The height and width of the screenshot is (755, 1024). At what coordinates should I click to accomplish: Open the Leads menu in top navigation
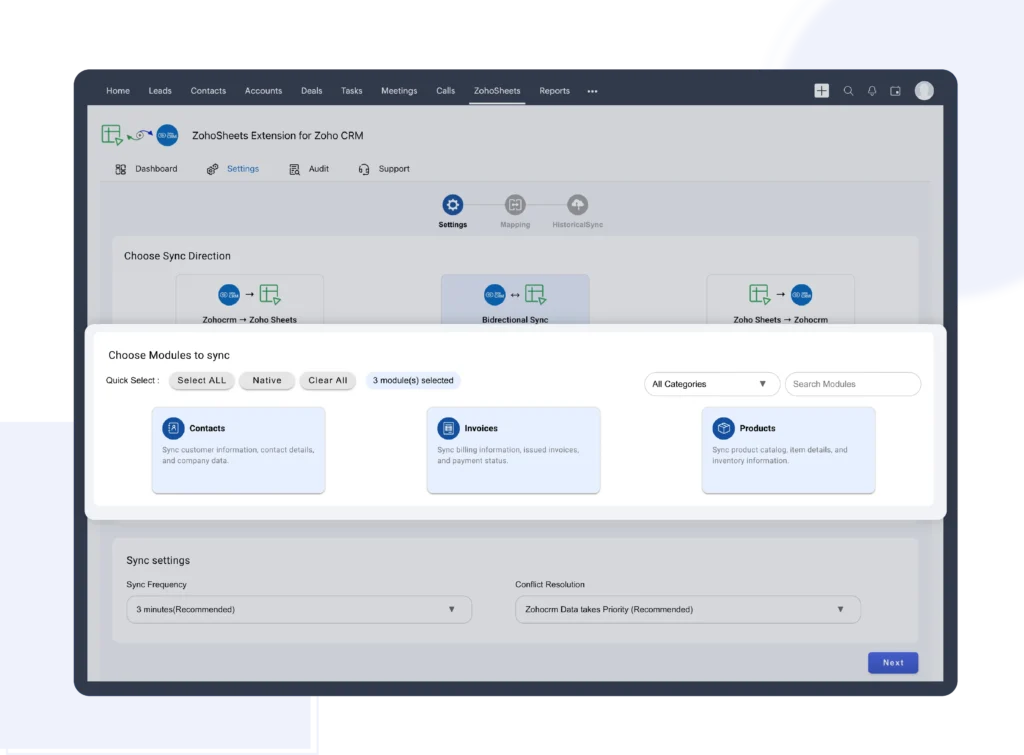click(x=160, y=90)
